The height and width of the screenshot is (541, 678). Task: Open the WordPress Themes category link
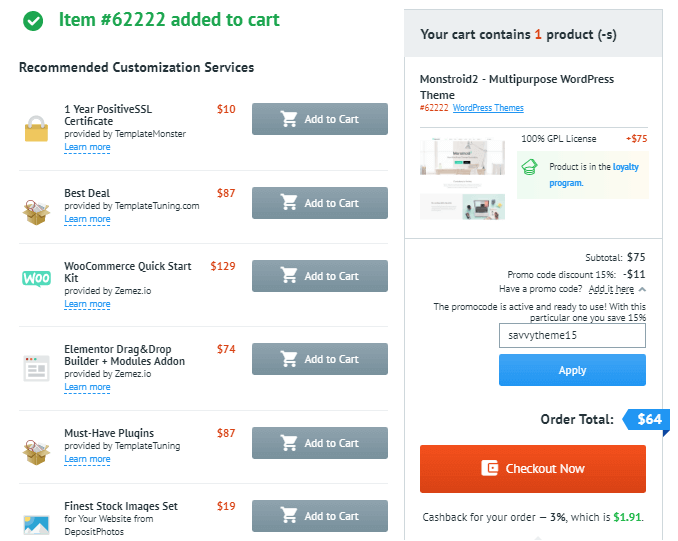(x=488, y=108)
